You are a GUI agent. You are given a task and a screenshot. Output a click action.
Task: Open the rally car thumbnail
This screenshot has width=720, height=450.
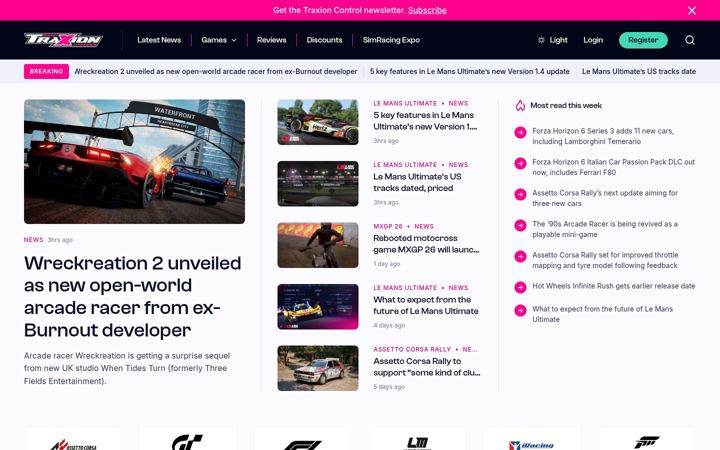[318, 368]
